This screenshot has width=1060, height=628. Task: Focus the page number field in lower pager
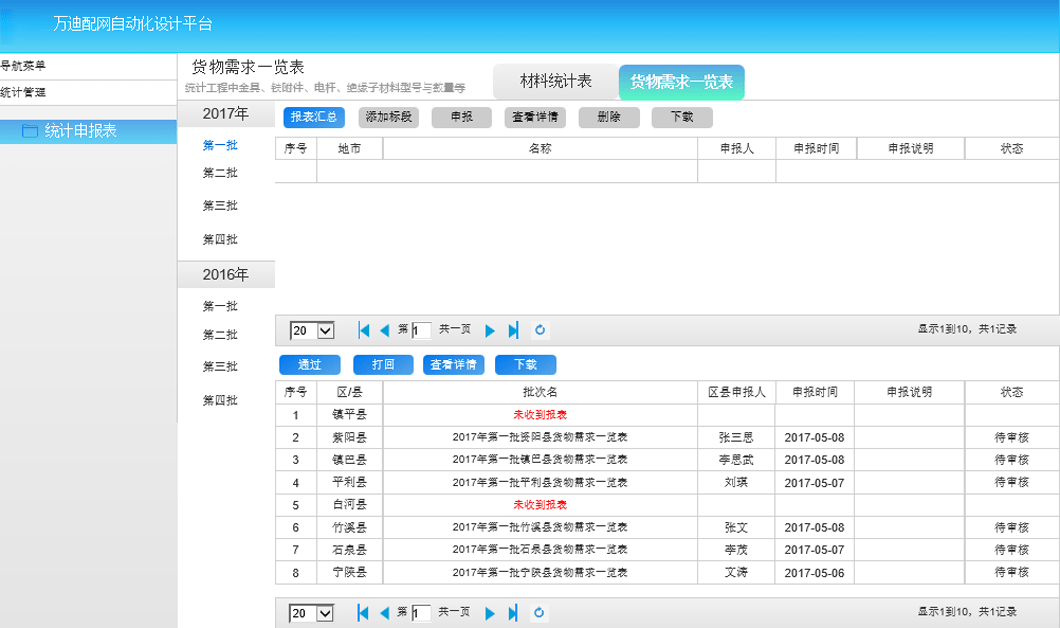pos(421,613)
